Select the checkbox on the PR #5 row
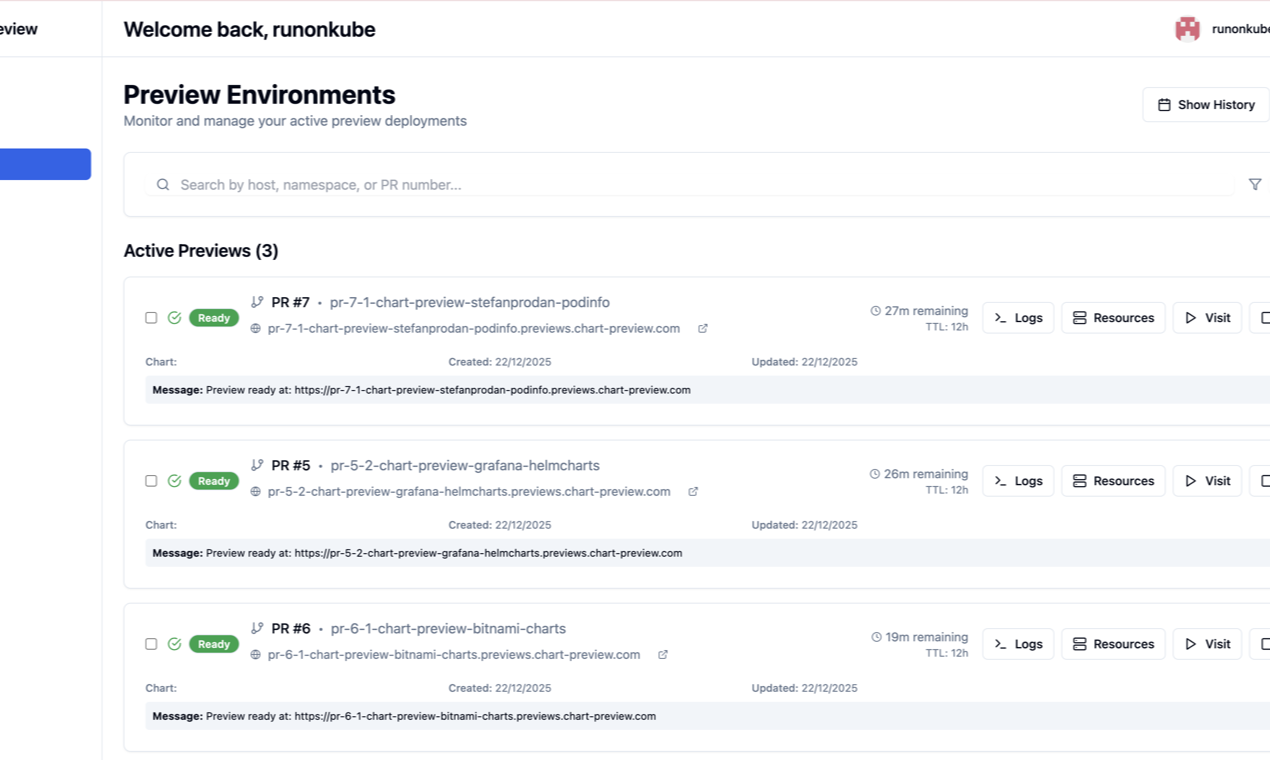 pyautogui.click(x=151, y=480)
